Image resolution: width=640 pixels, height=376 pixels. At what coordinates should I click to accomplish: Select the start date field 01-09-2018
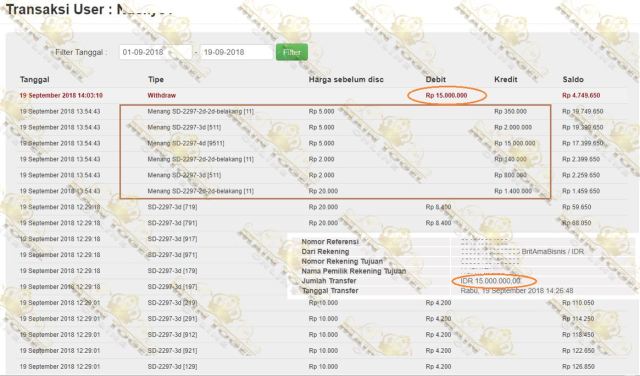pos(156,52)
